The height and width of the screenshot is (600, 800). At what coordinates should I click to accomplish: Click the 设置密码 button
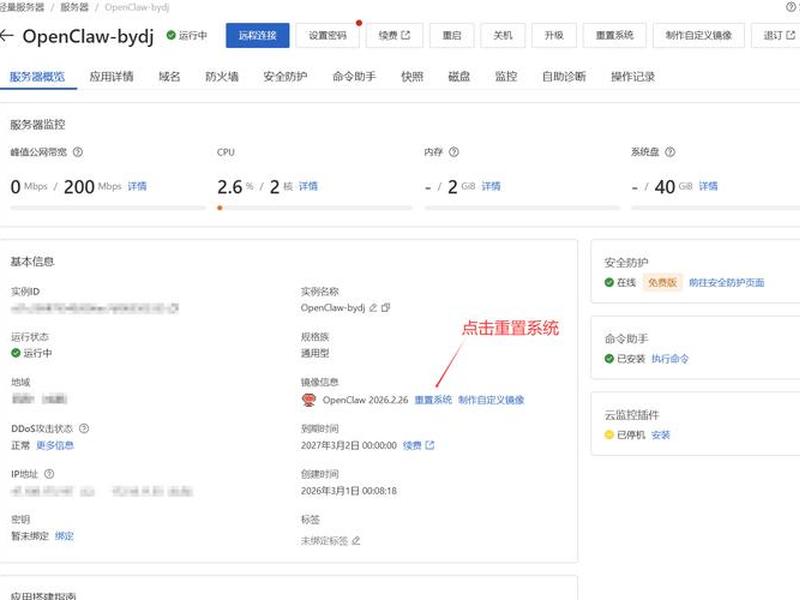328,35
